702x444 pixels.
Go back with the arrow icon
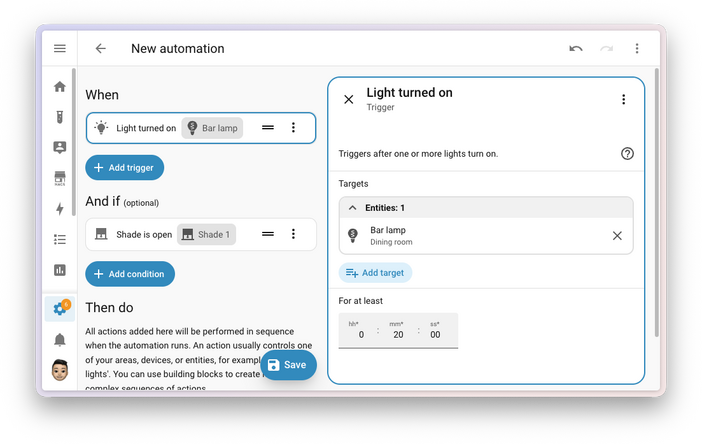pos(101,48)
